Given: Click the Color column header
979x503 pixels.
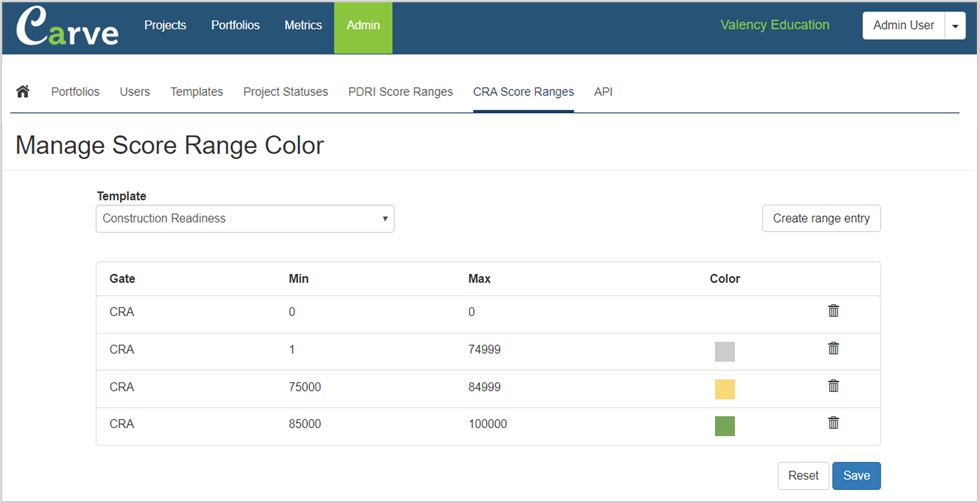Looking at the screenshot, I should pyautogui.click(x=725, y=279).
